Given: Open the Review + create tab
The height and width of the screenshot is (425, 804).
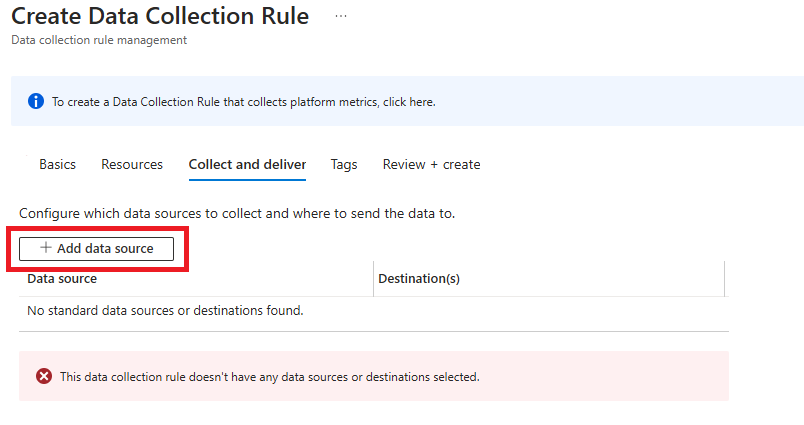Looking at the screenshot, I should pyautogui.click(x=431, y=164).
